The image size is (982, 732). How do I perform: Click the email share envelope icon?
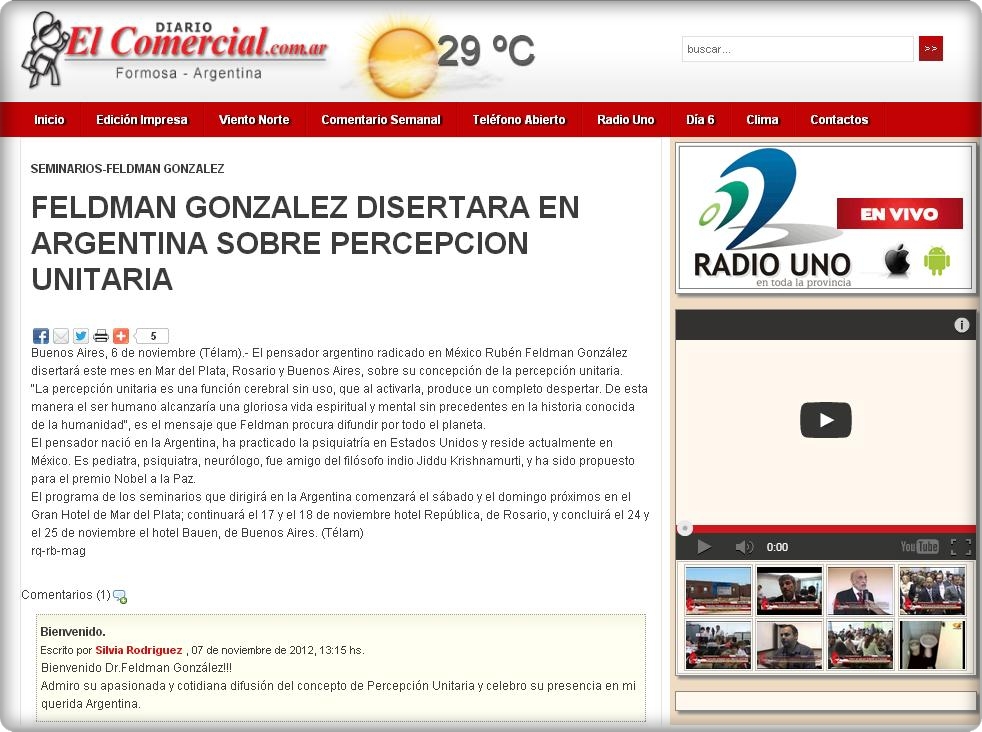coord(61,336)
